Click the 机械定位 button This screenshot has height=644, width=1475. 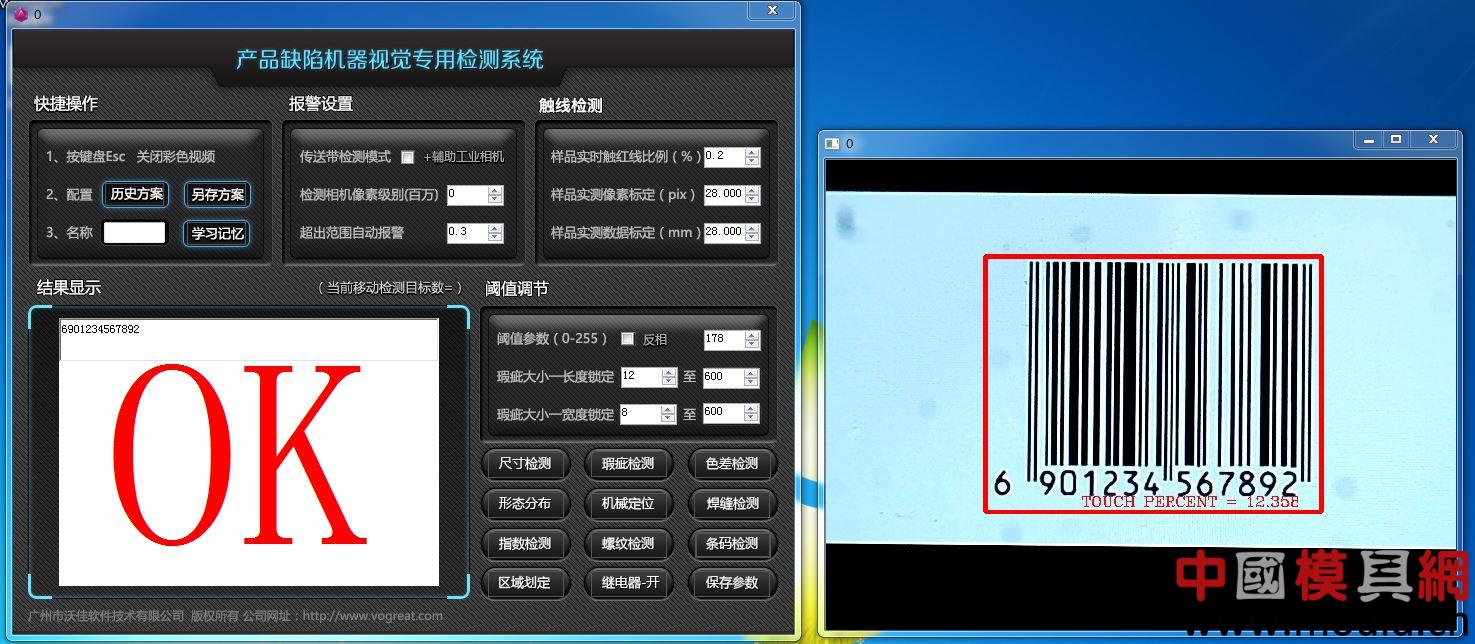tap(628, 504)
